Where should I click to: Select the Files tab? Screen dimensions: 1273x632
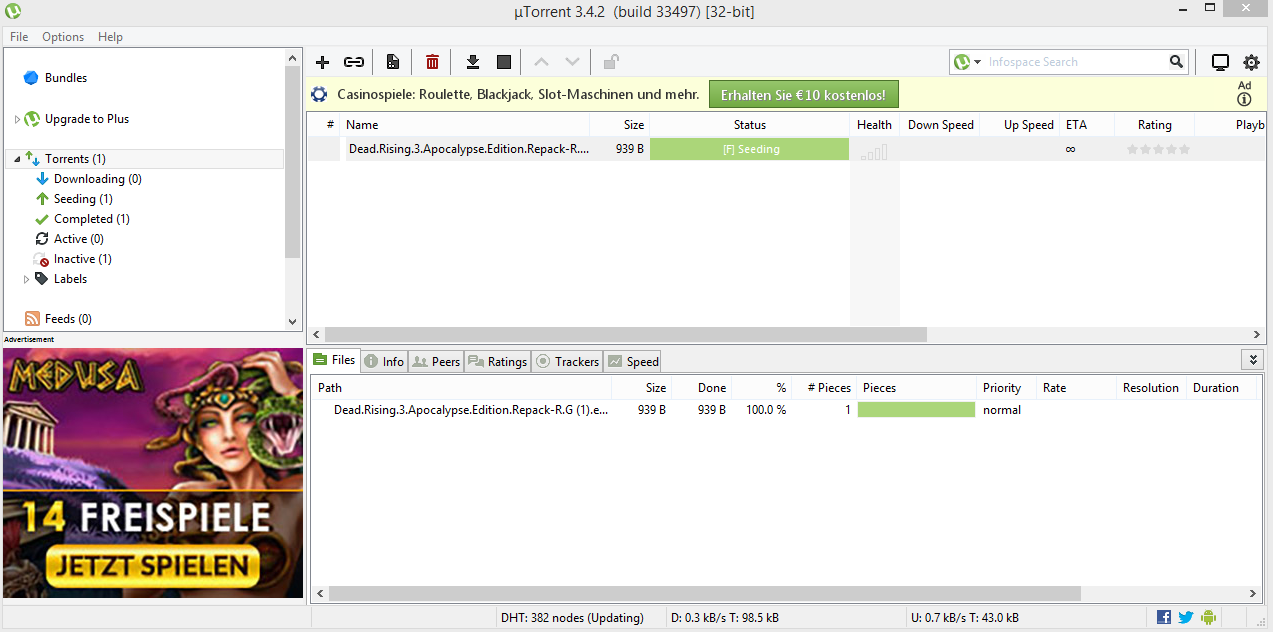coord(334,360)
